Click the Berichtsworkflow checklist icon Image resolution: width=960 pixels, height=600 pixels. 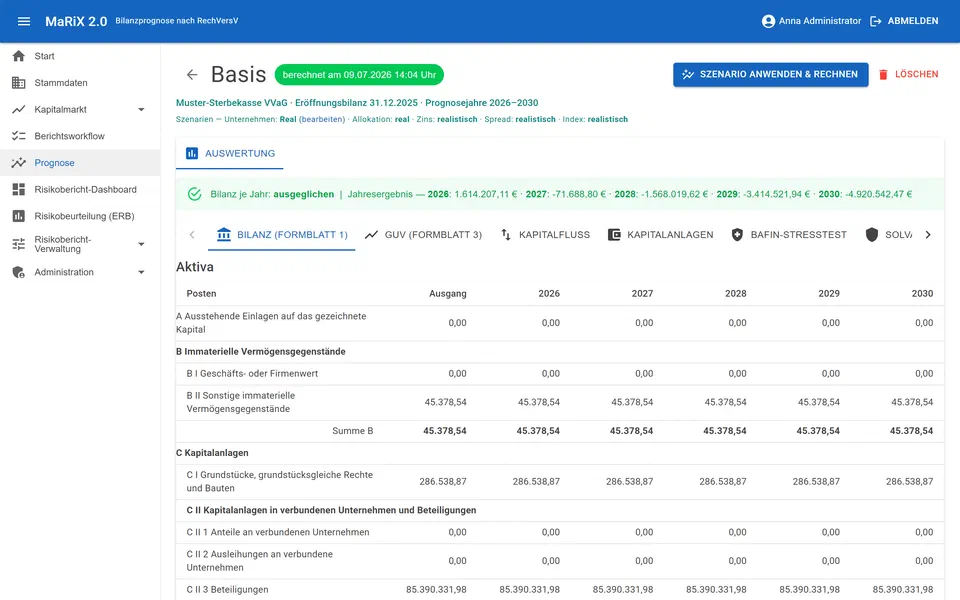[19, 136]
